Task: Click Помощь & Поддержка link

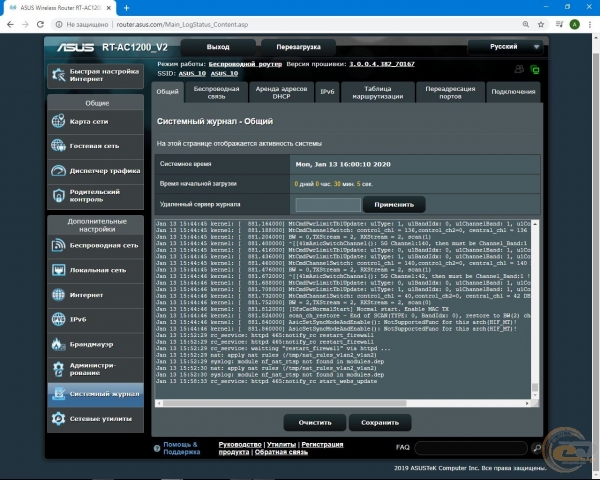Action: [x=181, y=448]
